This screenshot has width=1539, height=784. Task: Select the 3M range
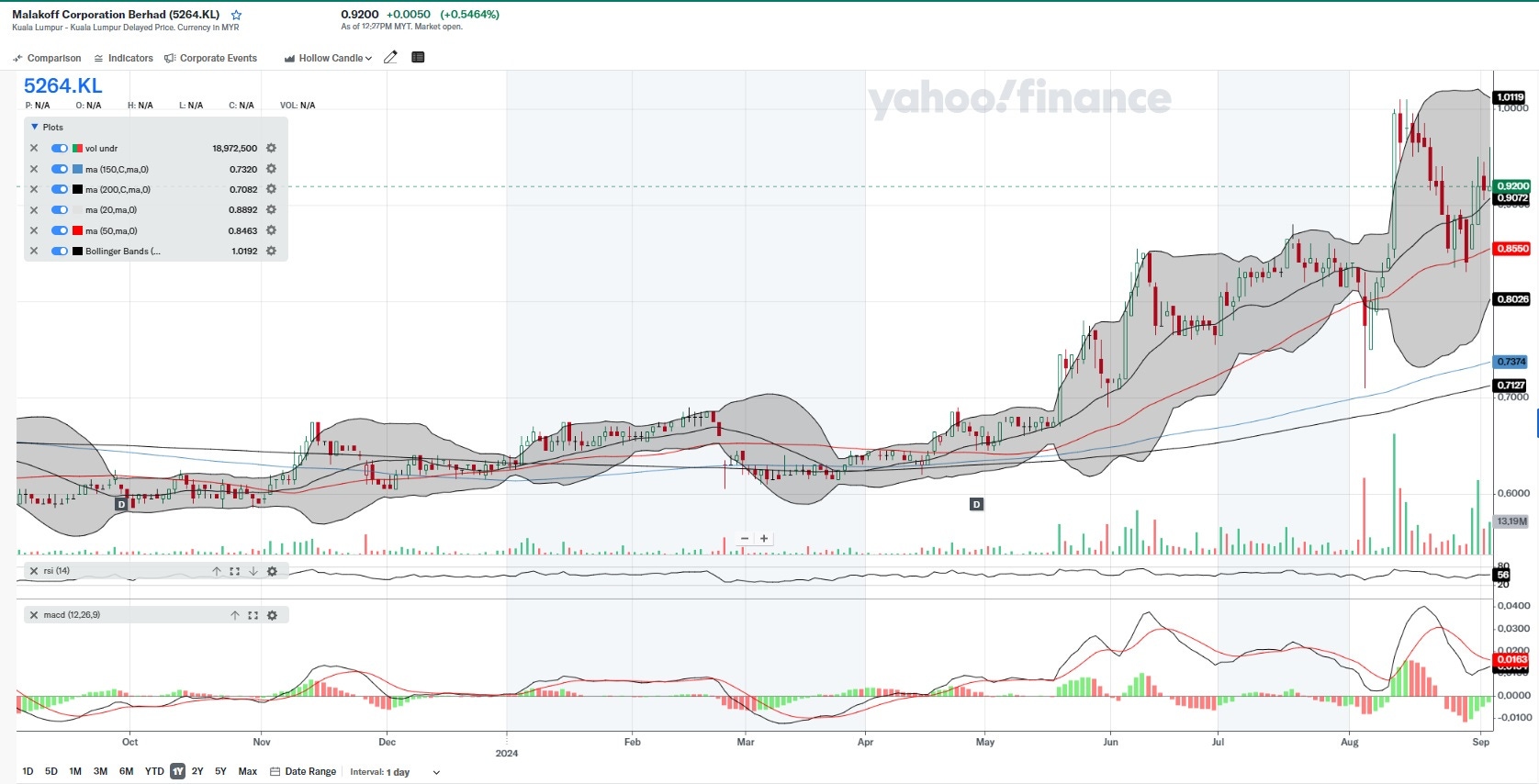point(100,771)
